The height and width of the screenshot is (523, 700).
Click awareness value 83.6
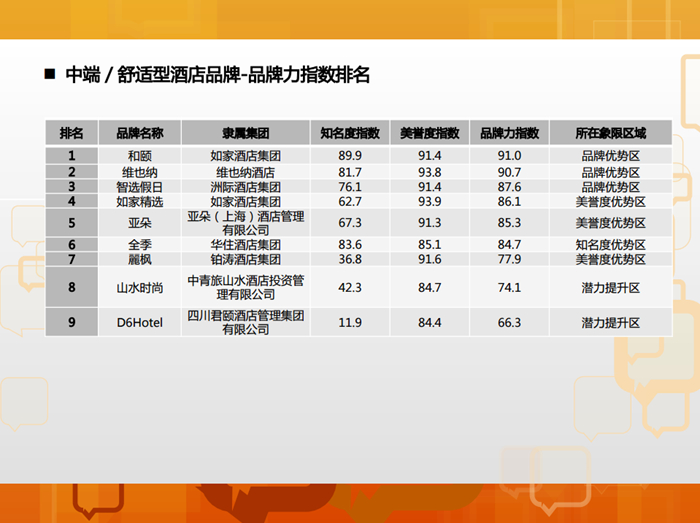[x=350, y=245]
